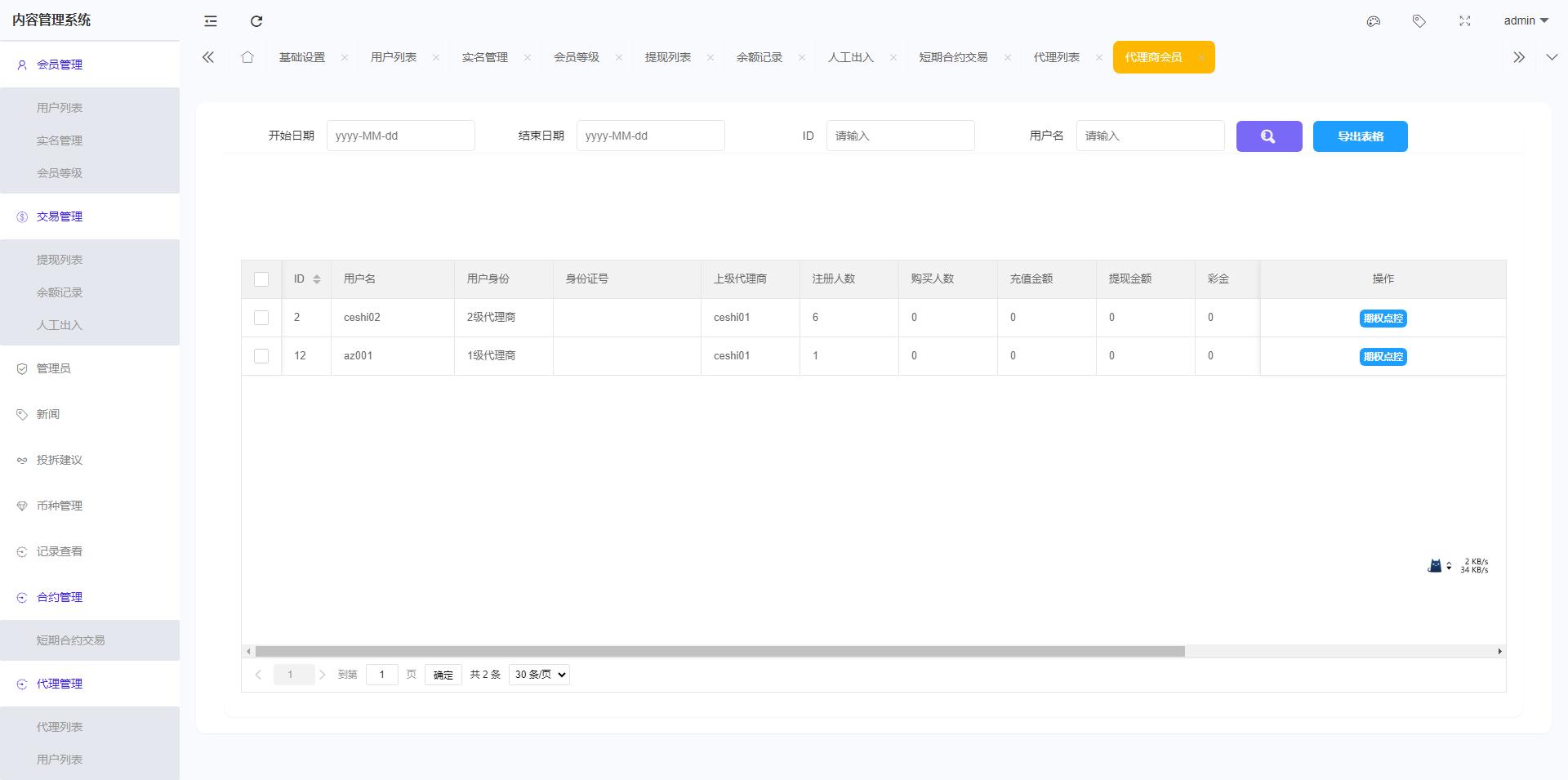
Task: Open the theme palette icon
Action: [1374, 21]
